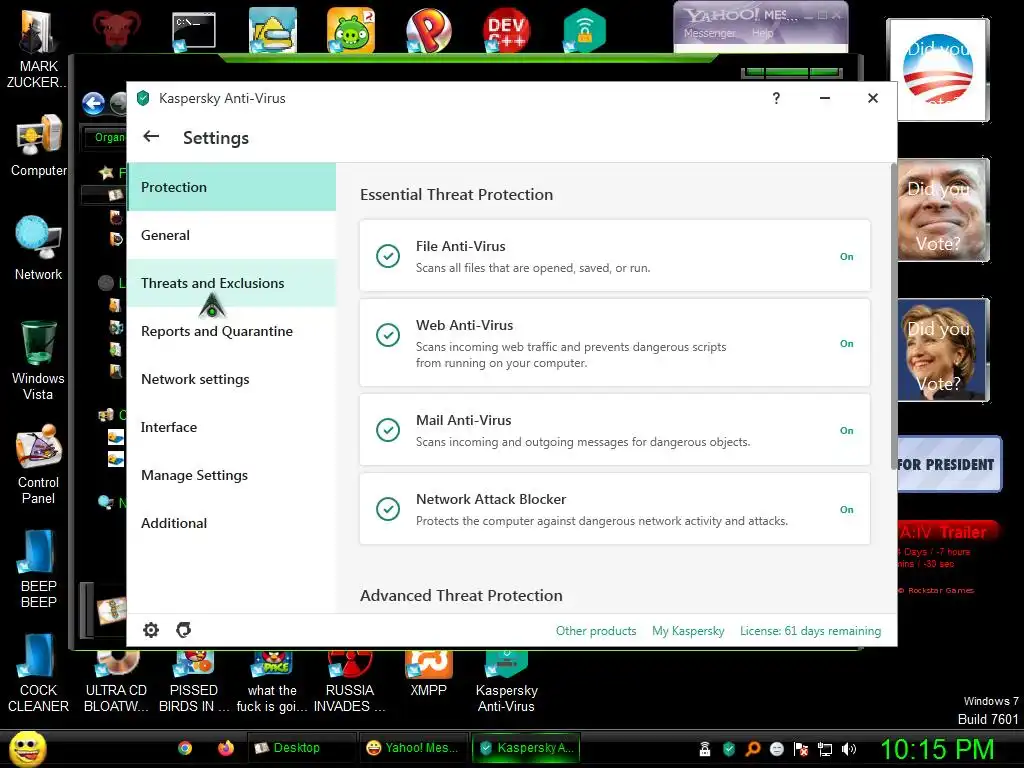Open the Peggle P ball shortcut
This screenshot has height=768, width=1024.
coord(428,30)
